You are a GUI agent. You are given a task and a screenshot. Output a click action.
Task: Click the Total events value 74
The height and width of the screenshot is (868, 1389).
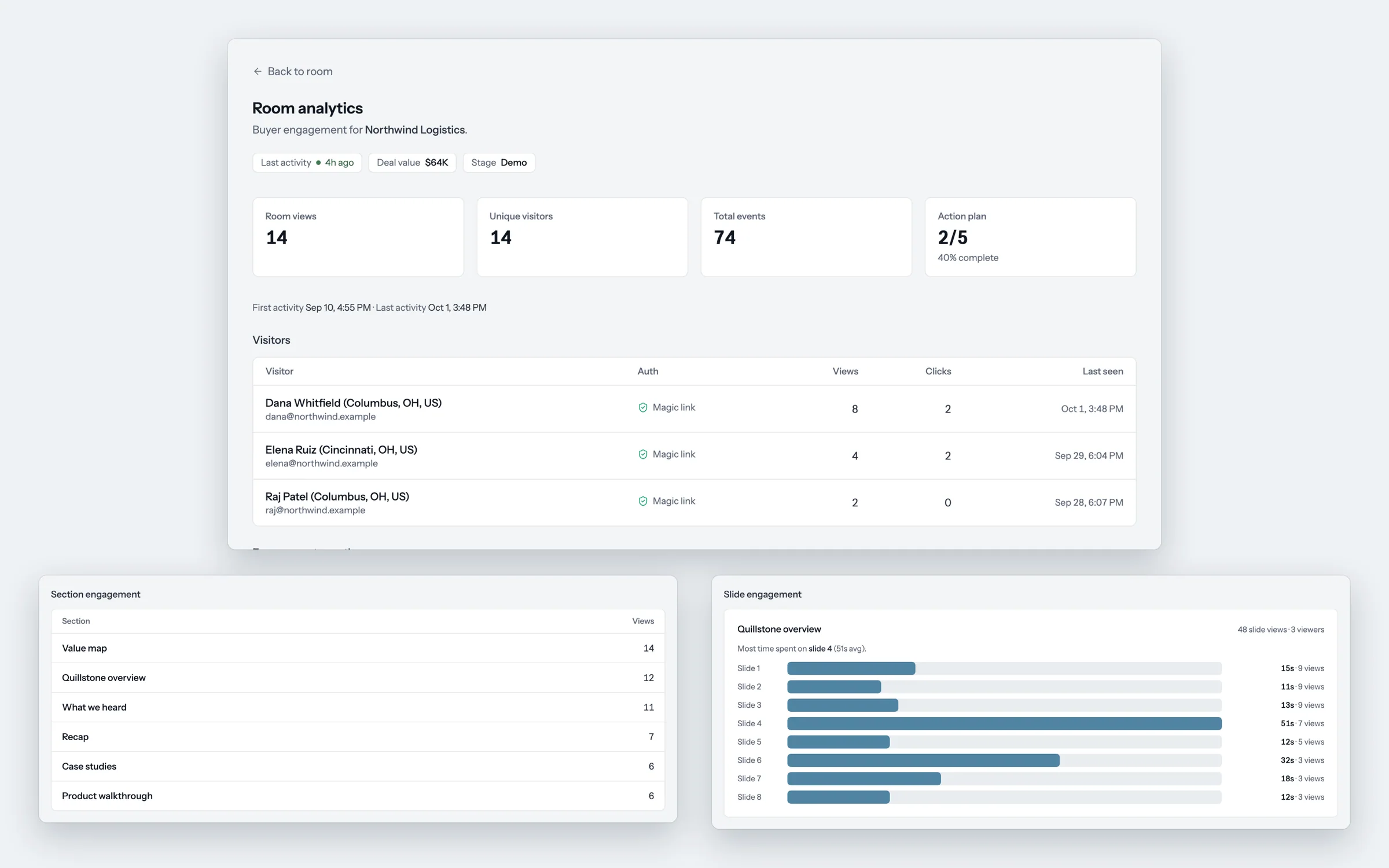click(x=725, y=237)
